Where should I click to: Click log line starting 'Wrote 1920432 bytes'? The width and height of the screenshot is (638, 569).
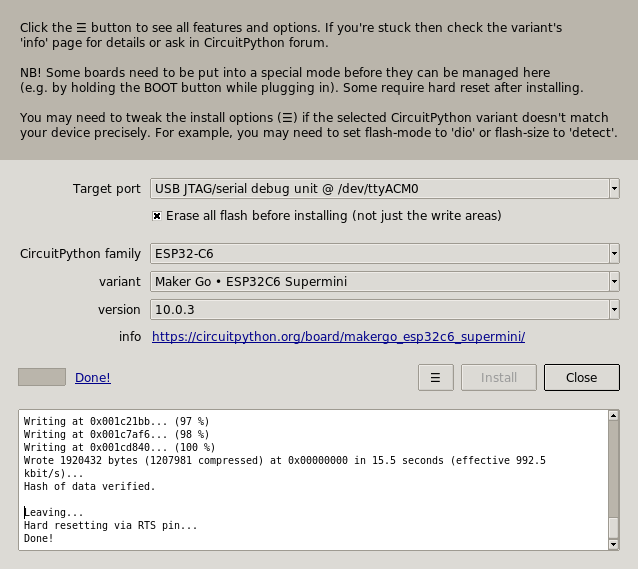284,467
